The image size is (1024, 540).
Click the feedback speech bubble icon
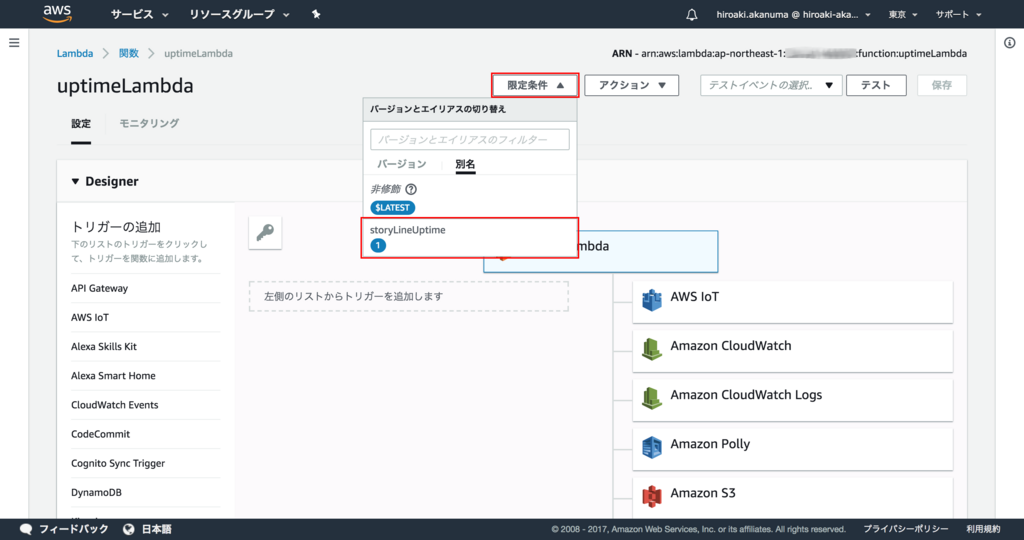tap(26, 529)
